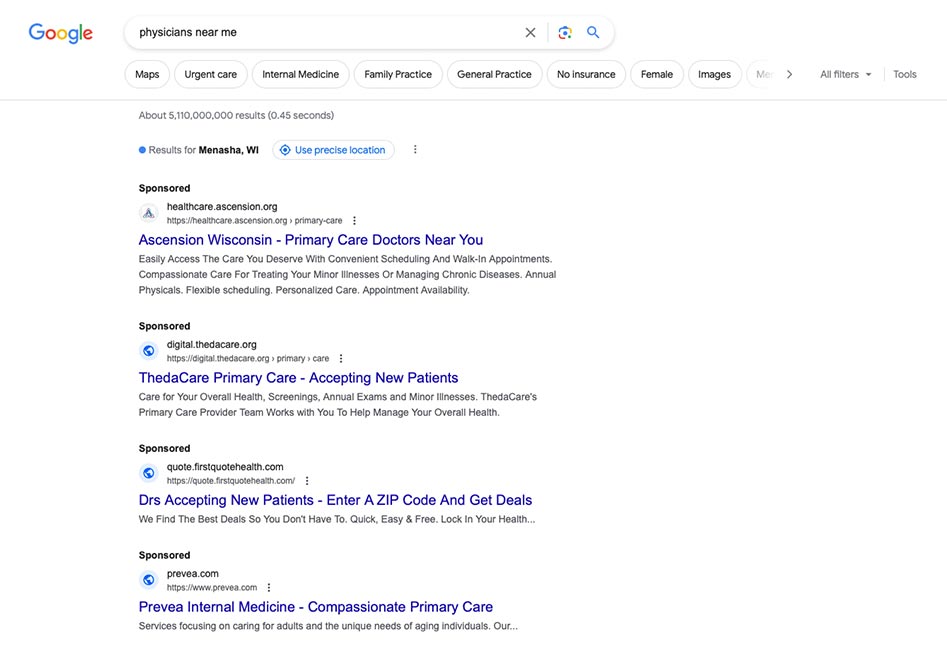Click the ascension.org primary-care URL breadcrumb
The image size is (947, 664).
[254, 221]
